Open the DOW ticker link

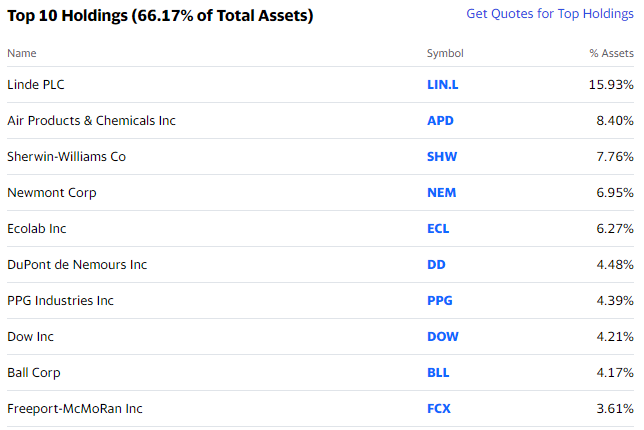tap(443, 337)
